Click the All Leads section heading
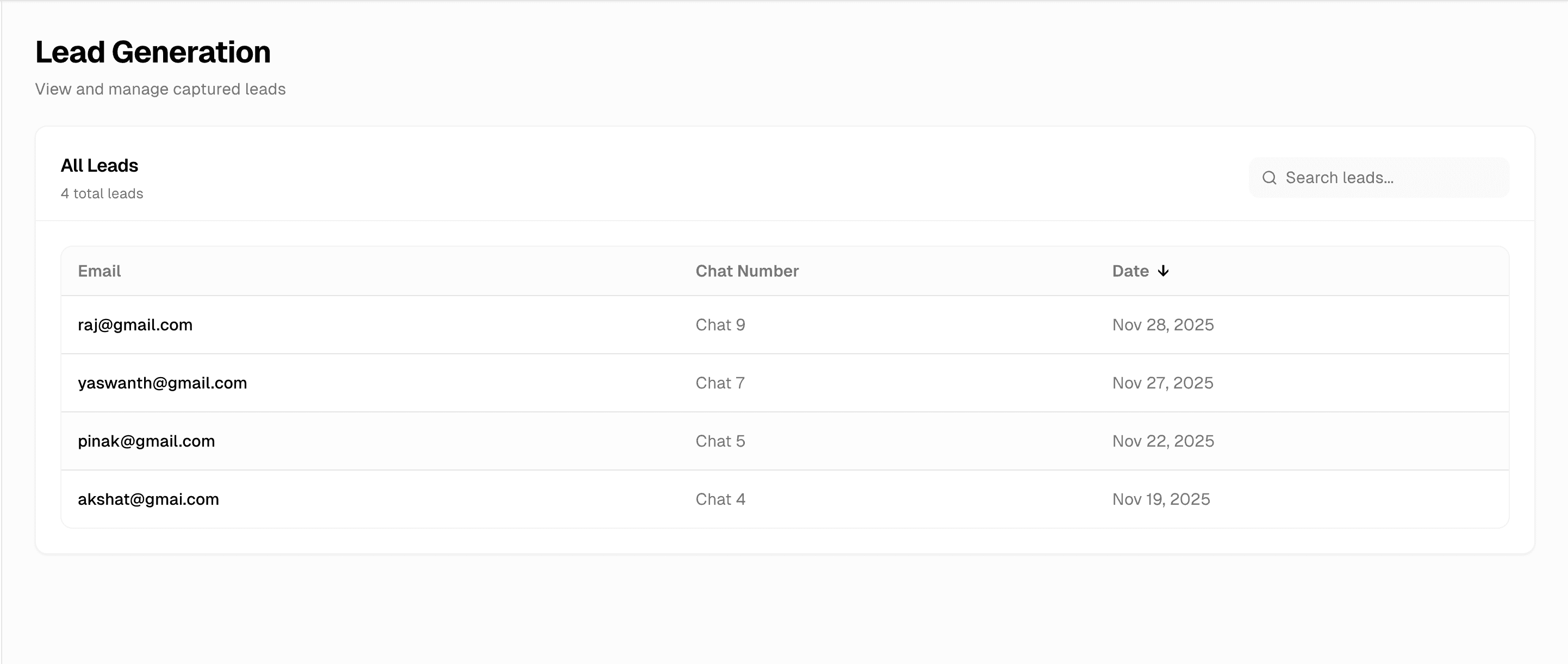The image size is (1568, 664). (x=99, y=166)
